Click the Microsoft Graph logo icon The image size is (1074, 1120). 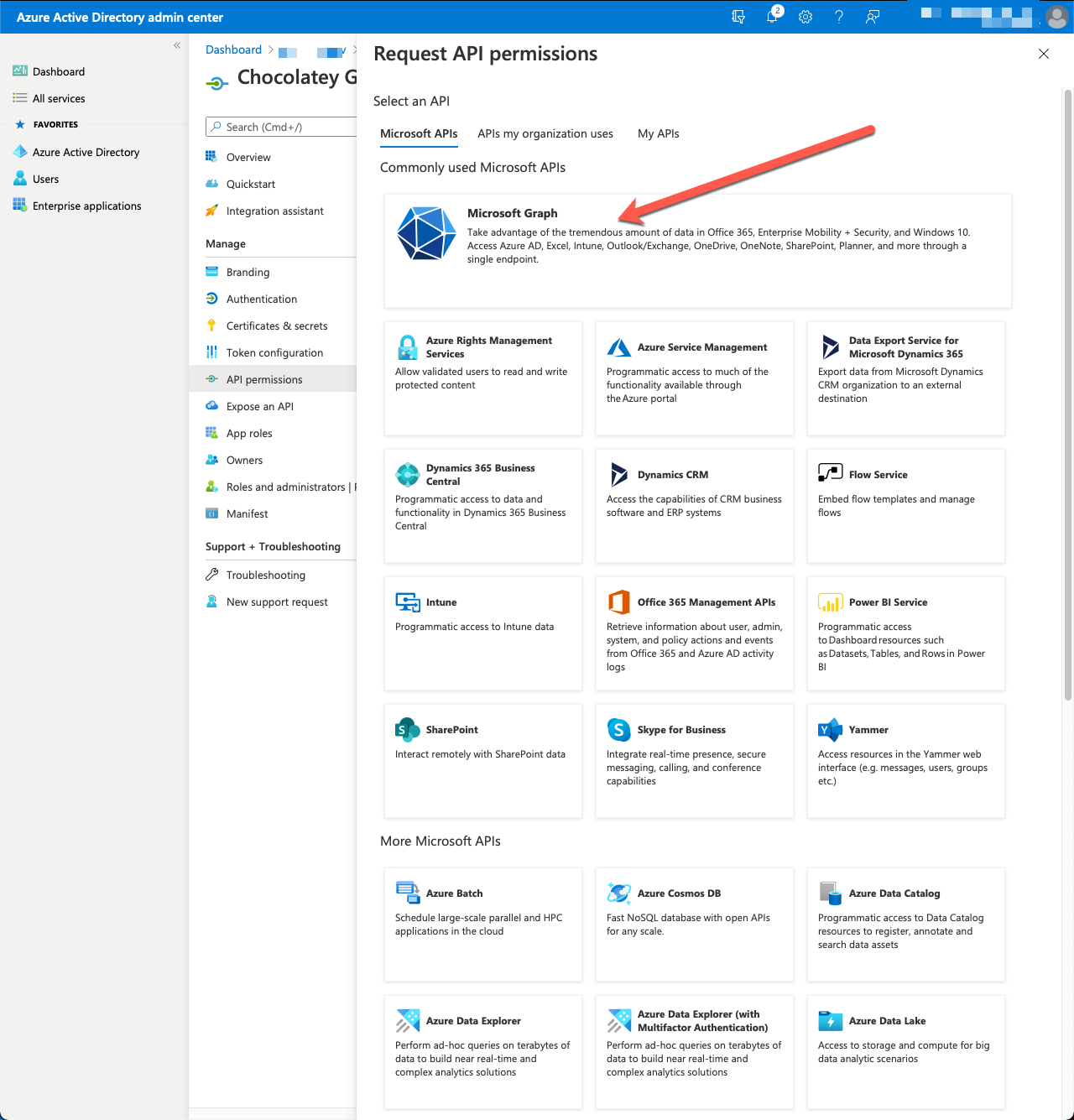point(426,233)
